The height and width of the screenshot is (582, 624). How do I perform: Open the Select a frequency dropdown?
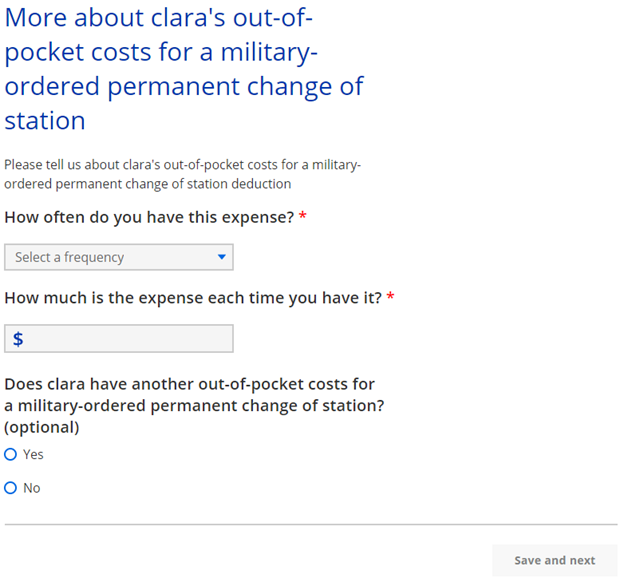pyautogui.click(x=118, y=257)
